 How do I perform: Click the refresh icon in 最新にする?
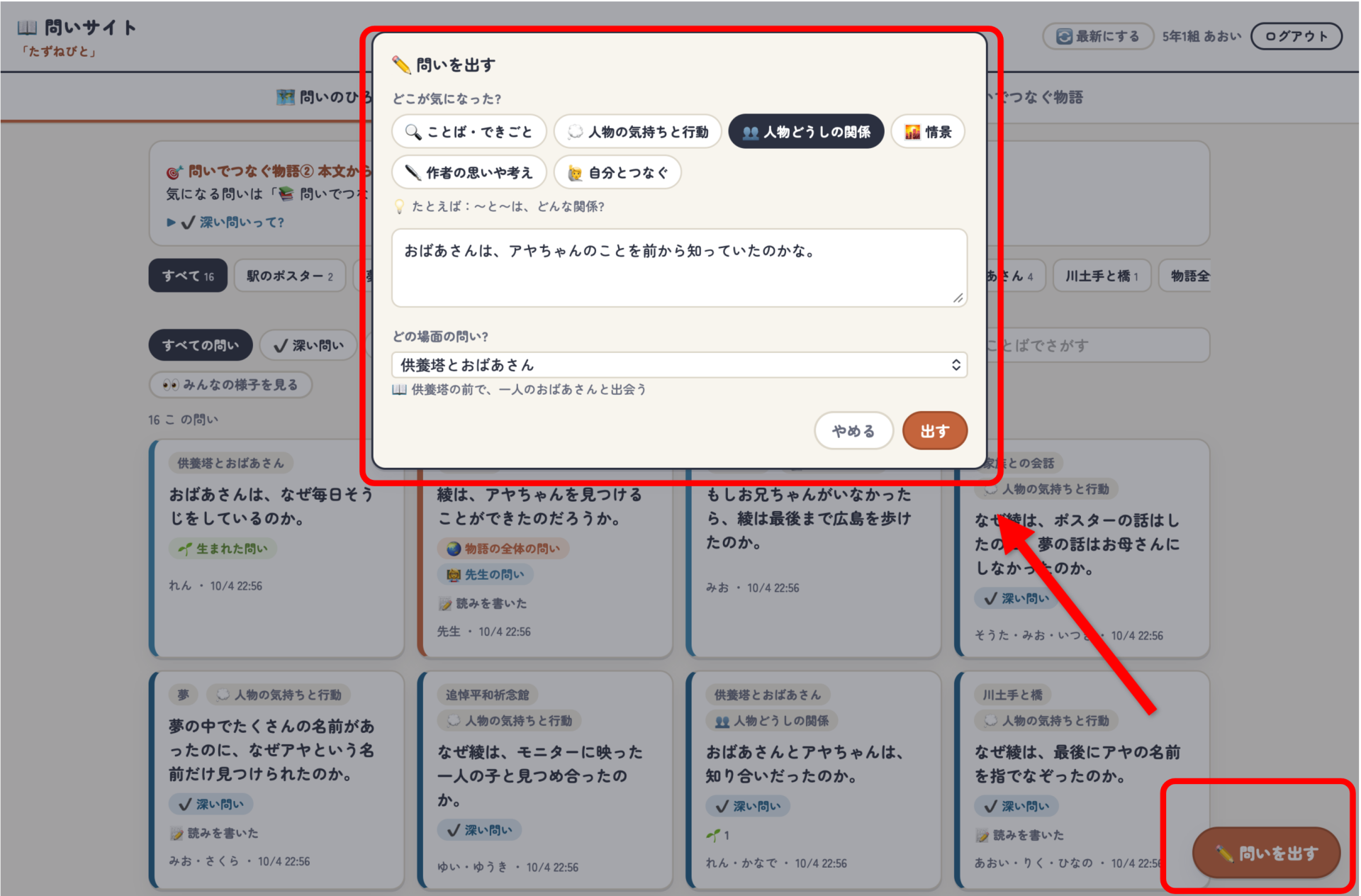click(x=1064, y=36)
